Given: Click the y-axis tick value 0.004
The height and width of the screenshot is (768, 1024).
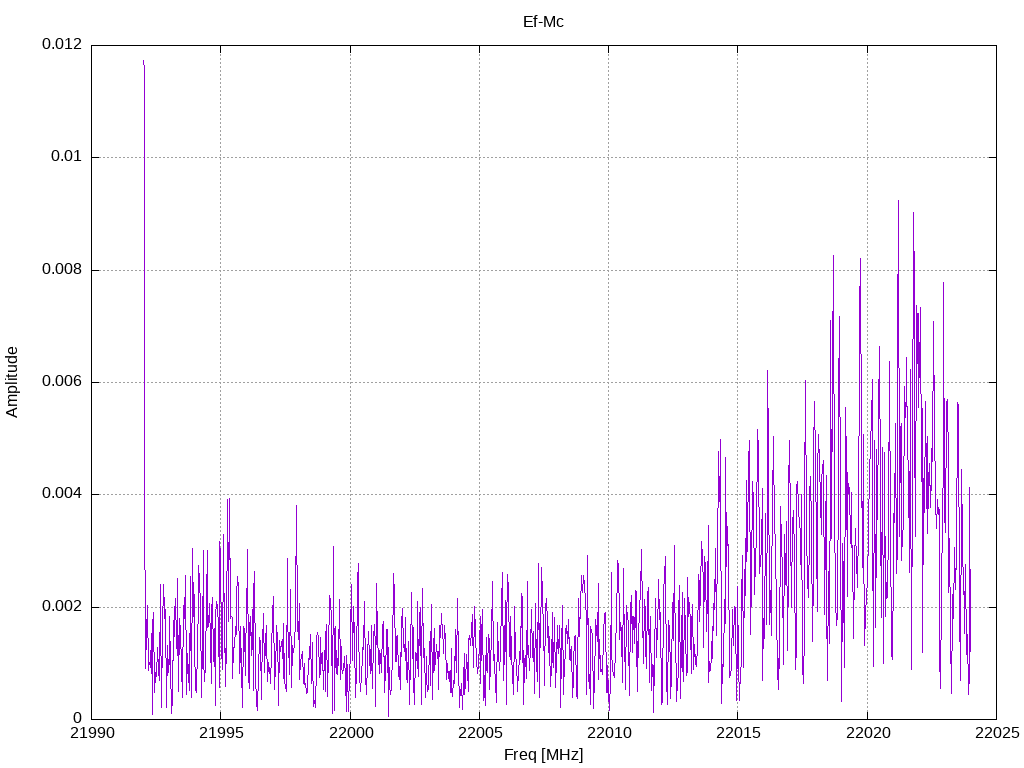Looking at the screenshot, I should [x=62, y=494].
